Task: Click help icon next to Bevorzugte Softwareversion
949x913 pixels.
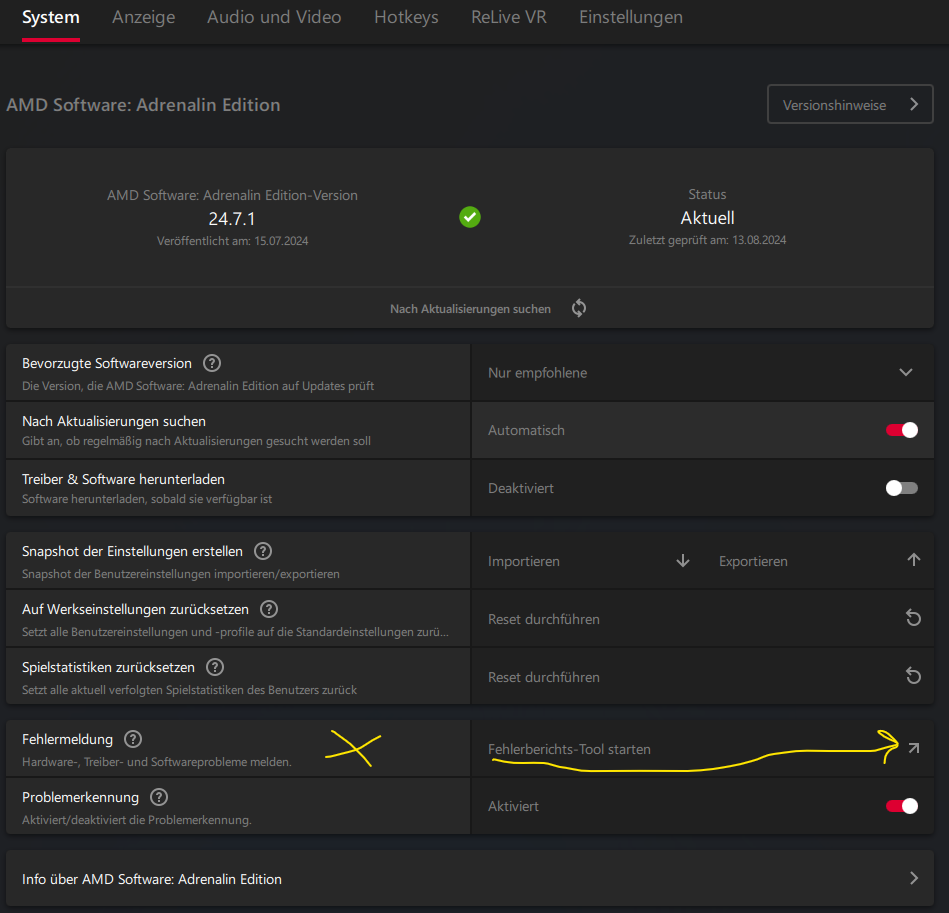Action: 212,363
